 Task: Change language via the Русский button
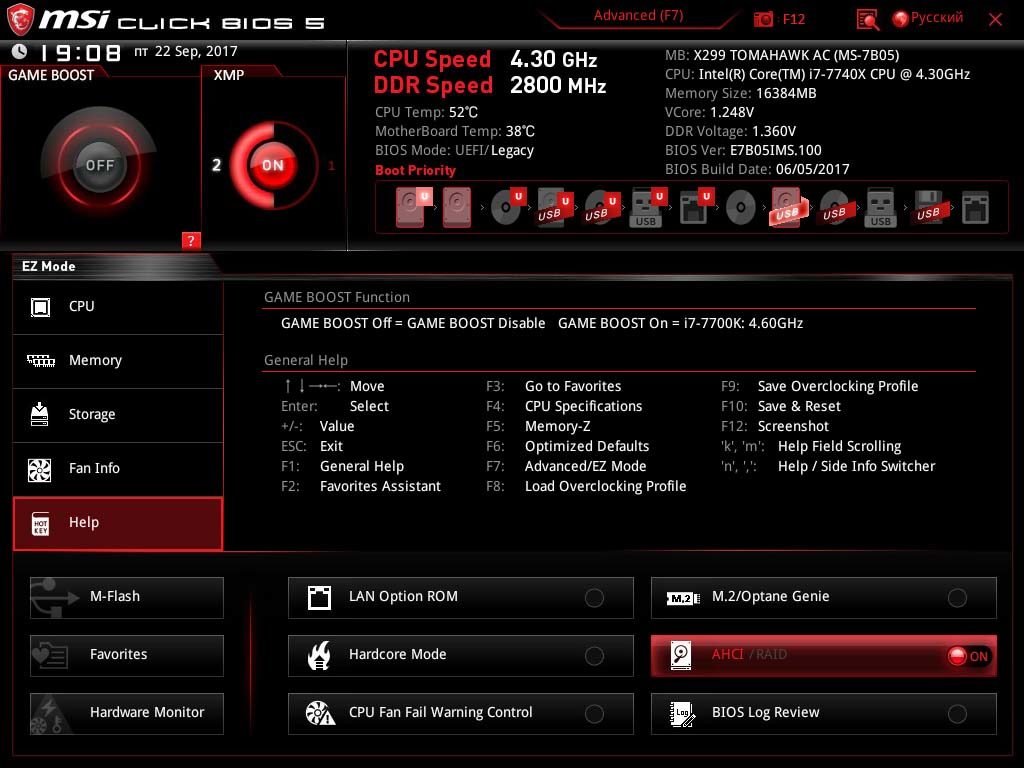click(927, 18)
